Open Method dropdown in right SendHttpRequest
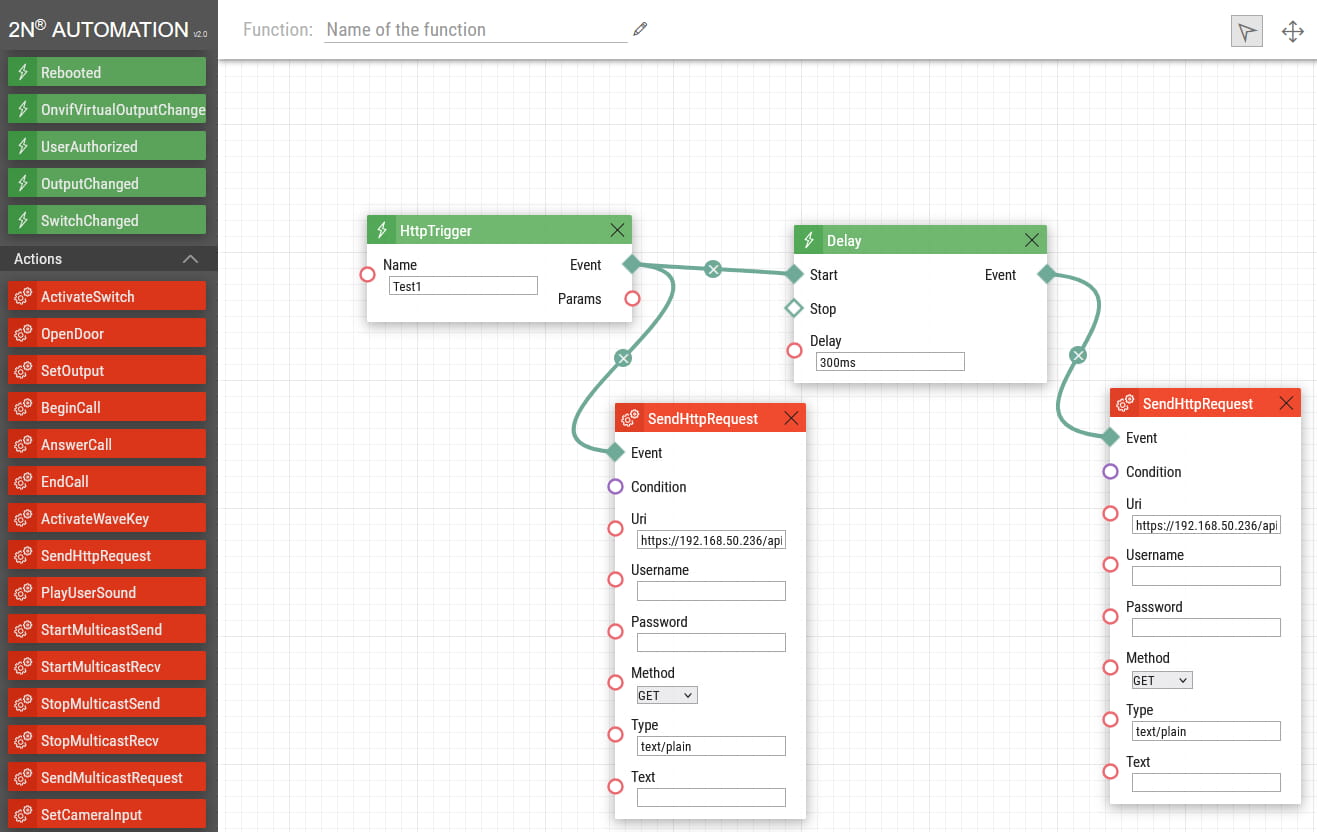The width and height of the screenshot is (1317, 832). (x=1162, y=680)
